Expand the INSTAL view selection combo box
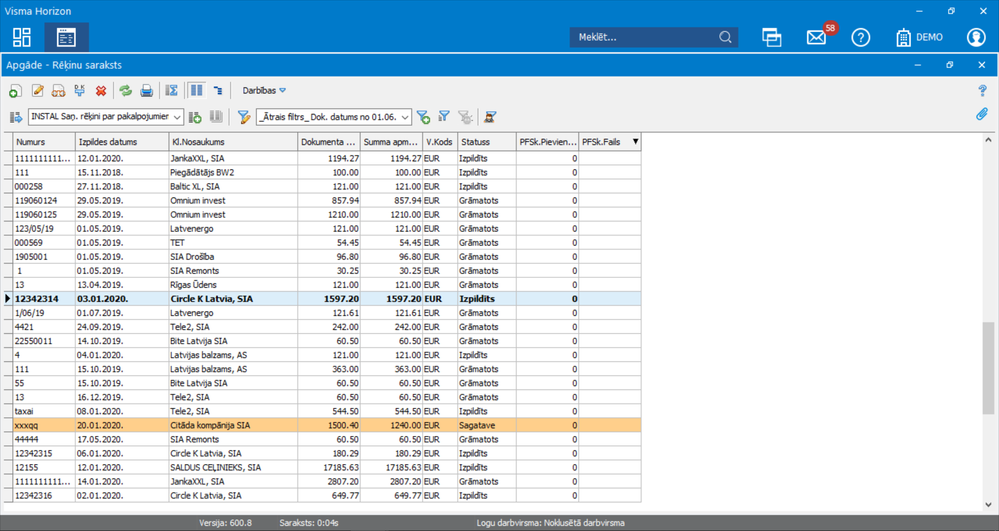Viewport: 999px width, 531px height. click(x=177, y=117)
